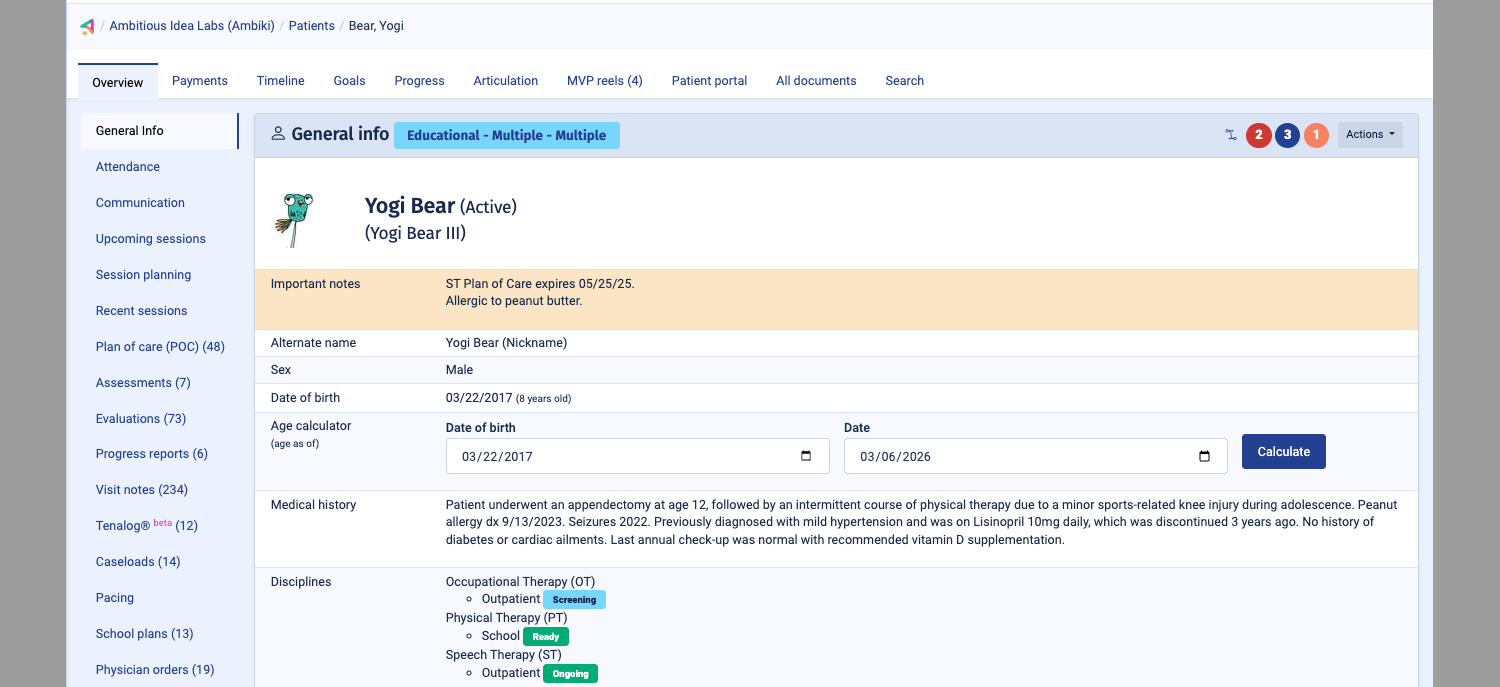Go to Patients via the breadcrumb link

tap(311, 26)
